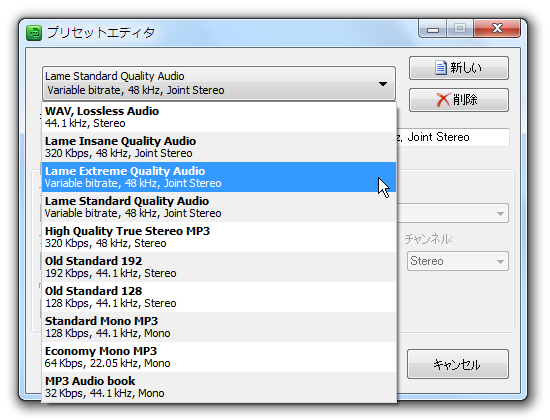550x420 pixels.
Task: Click the キャンセル button
Action: 457,364
